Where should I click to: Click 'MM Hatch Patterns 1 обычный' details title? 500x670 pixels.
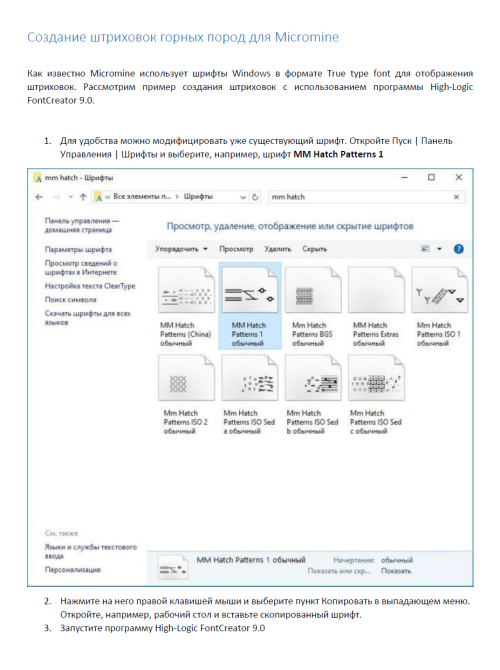click(251, 560)
